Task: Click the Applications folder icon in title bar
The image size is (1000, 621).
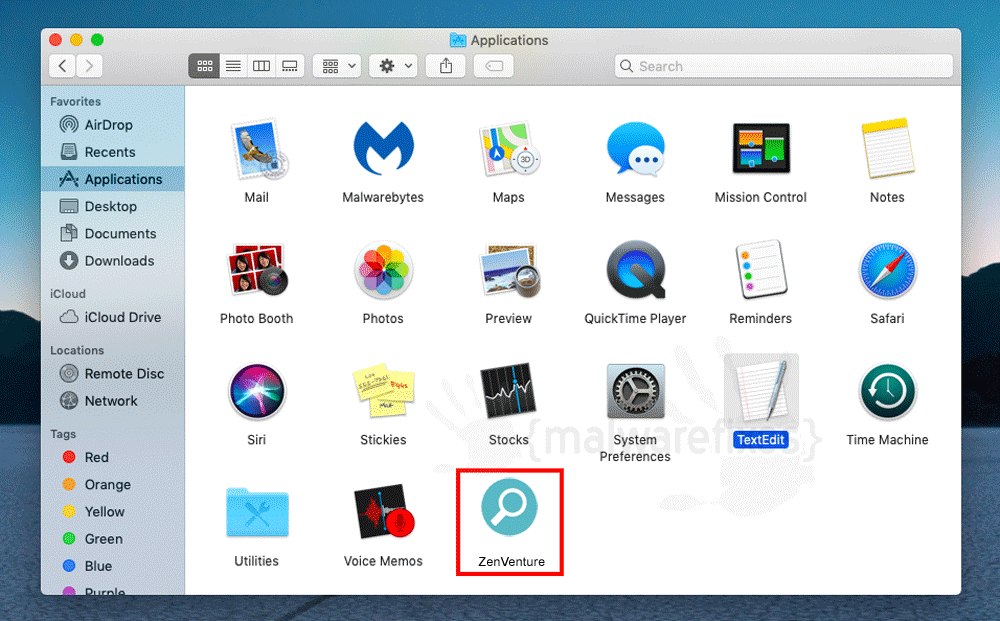Action: 458,40
